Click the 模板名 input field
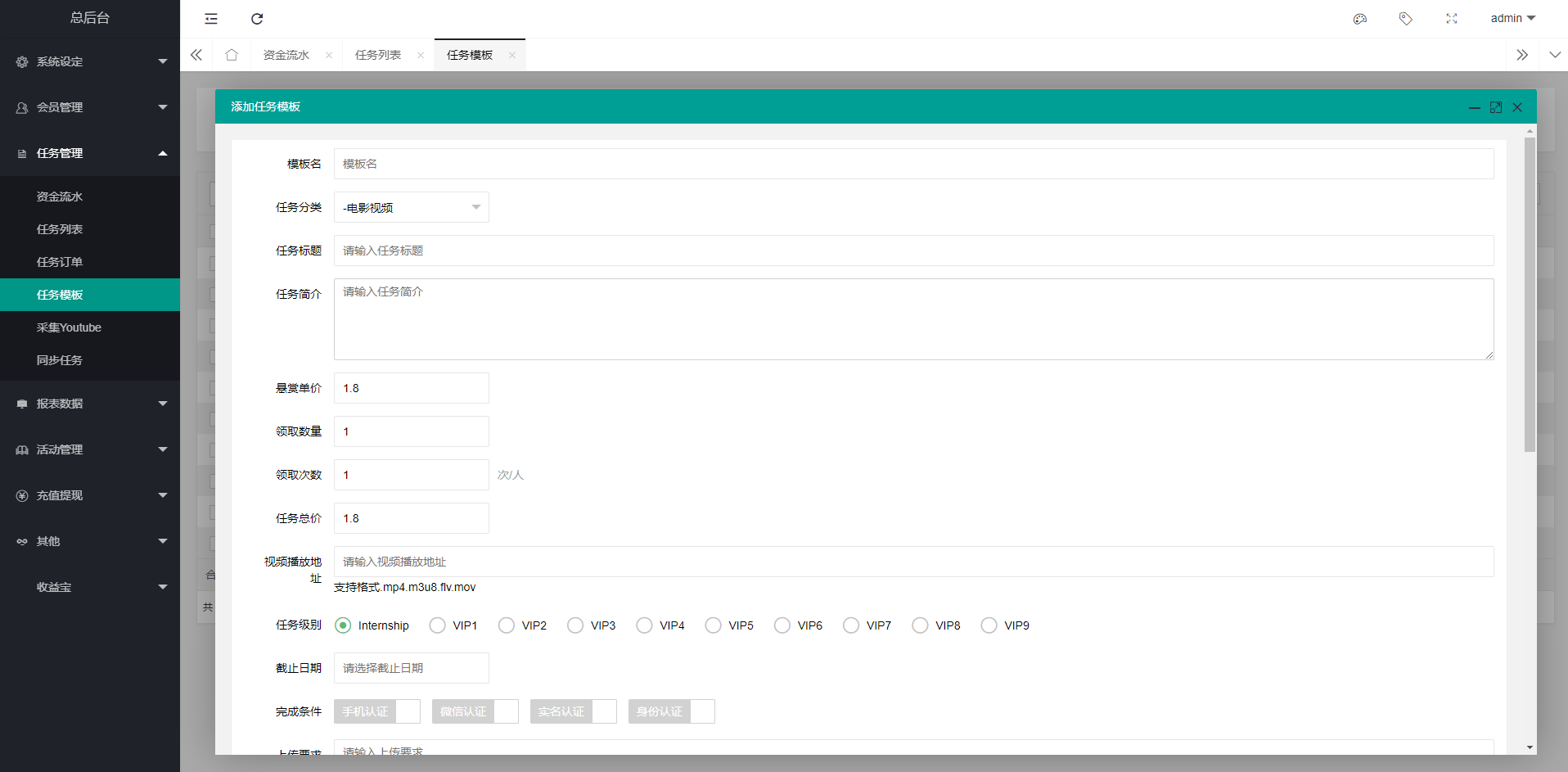Viewport: 1568px width, 772px height. click(x=913, y=164)
